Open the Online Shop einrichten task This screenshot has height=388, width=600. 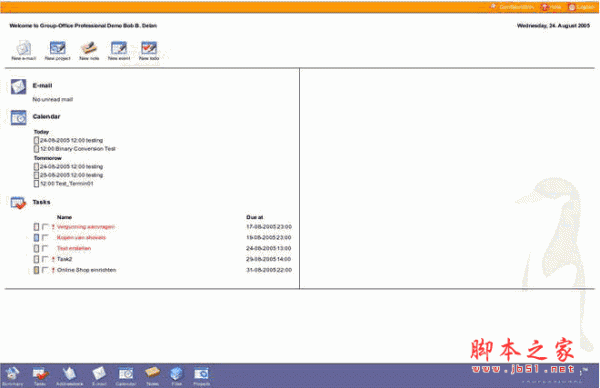click(x=86, y=270)
